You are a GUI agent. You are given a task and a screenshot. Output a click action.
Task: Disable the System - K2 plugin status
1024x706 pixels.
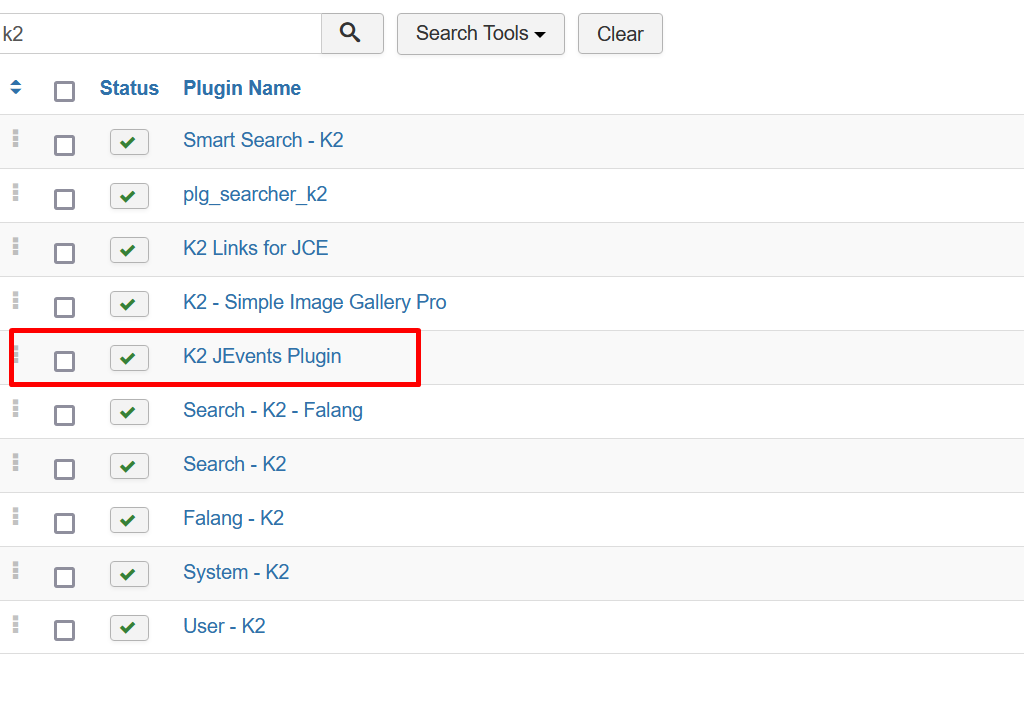point(129,574)
